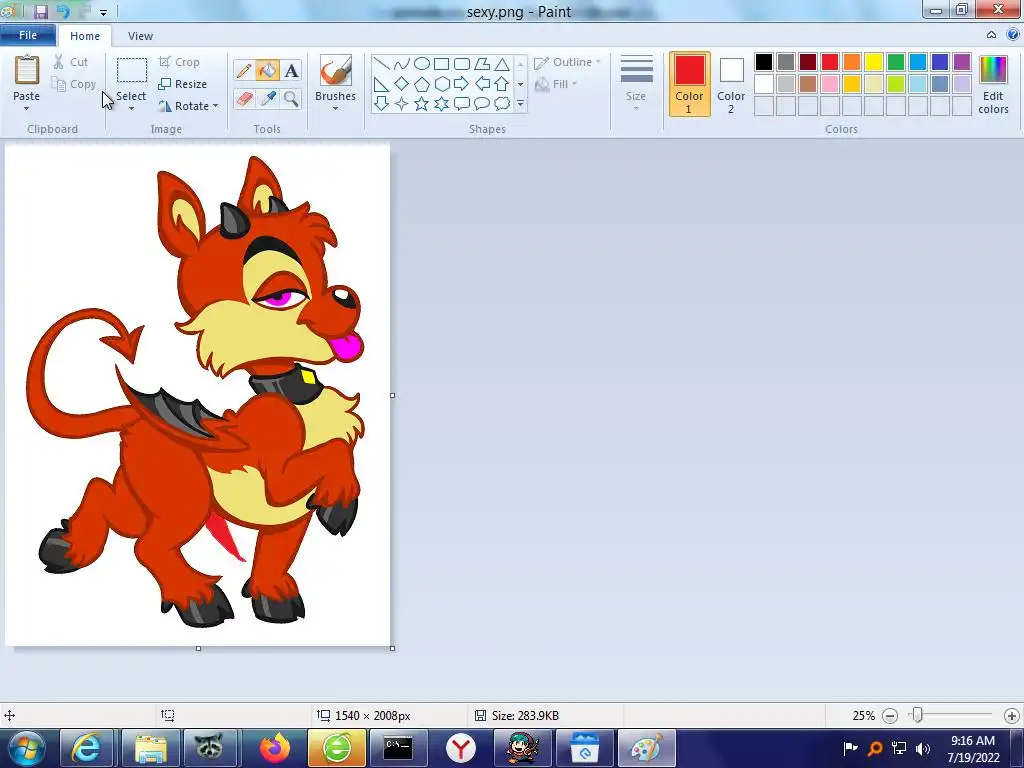Choose the Hexagon shape

pos(441,84)
